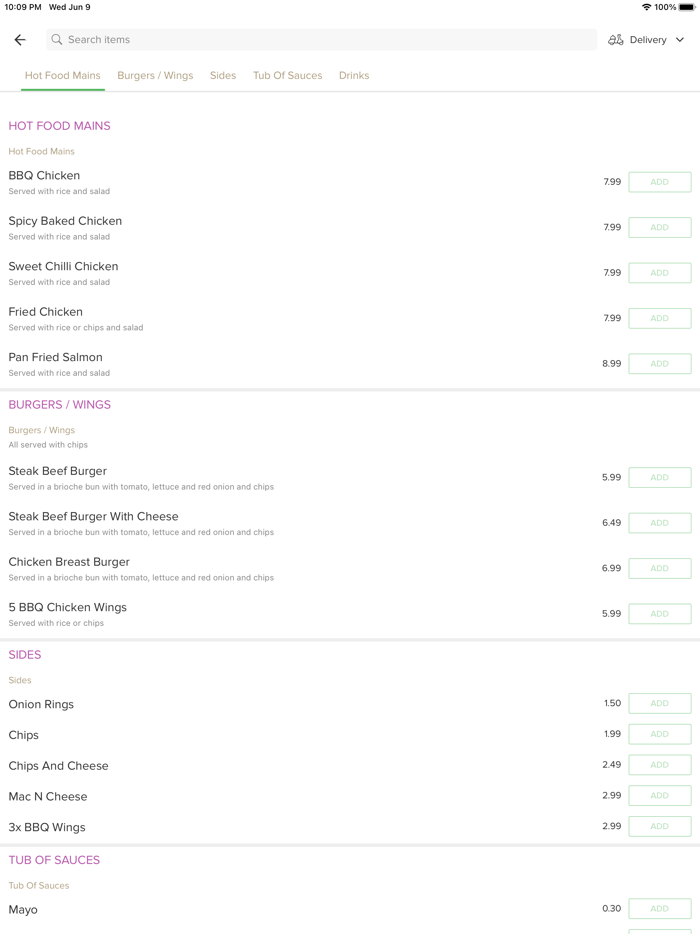This screenshot has width=700, height=934.
Task: Tap the Wi-Fi status icon
Action: [647, 7]
